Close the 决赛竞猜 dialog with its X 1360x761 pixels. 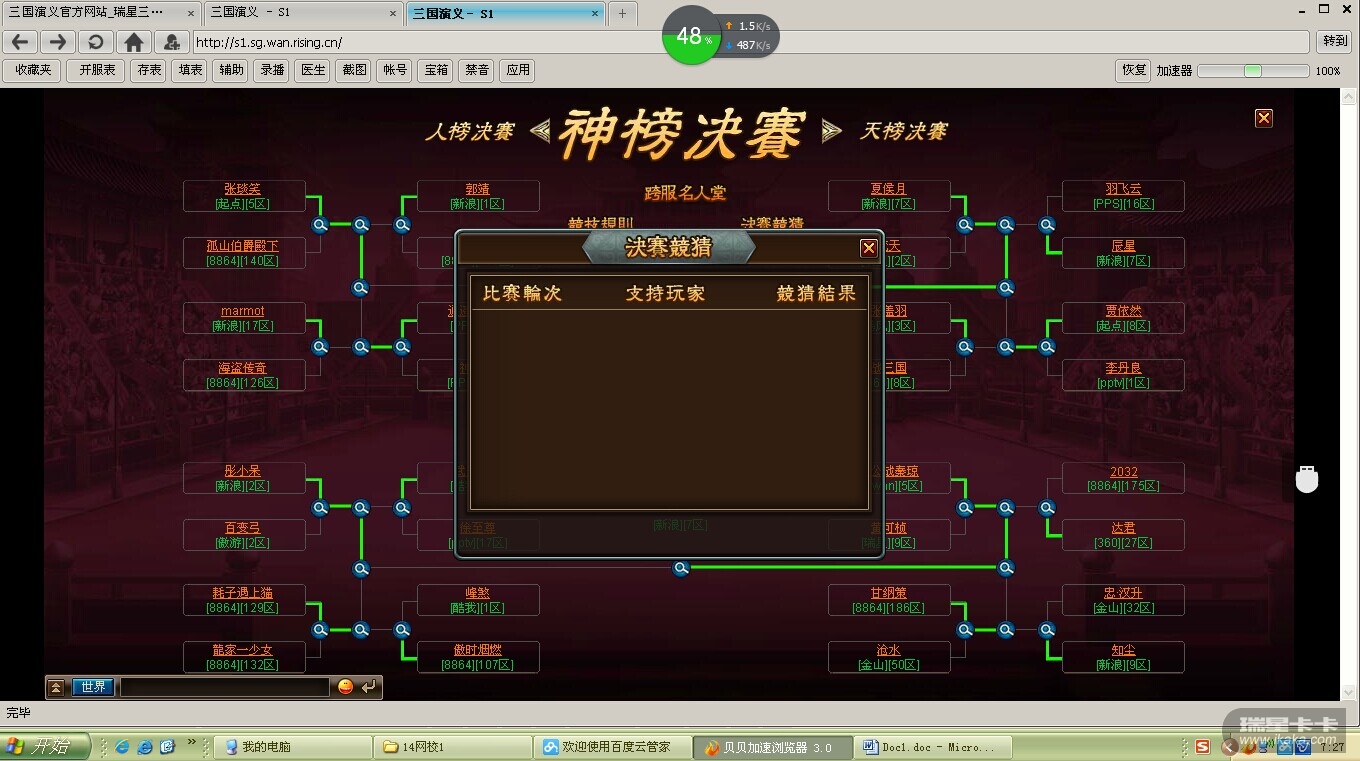tap(868, 248)
